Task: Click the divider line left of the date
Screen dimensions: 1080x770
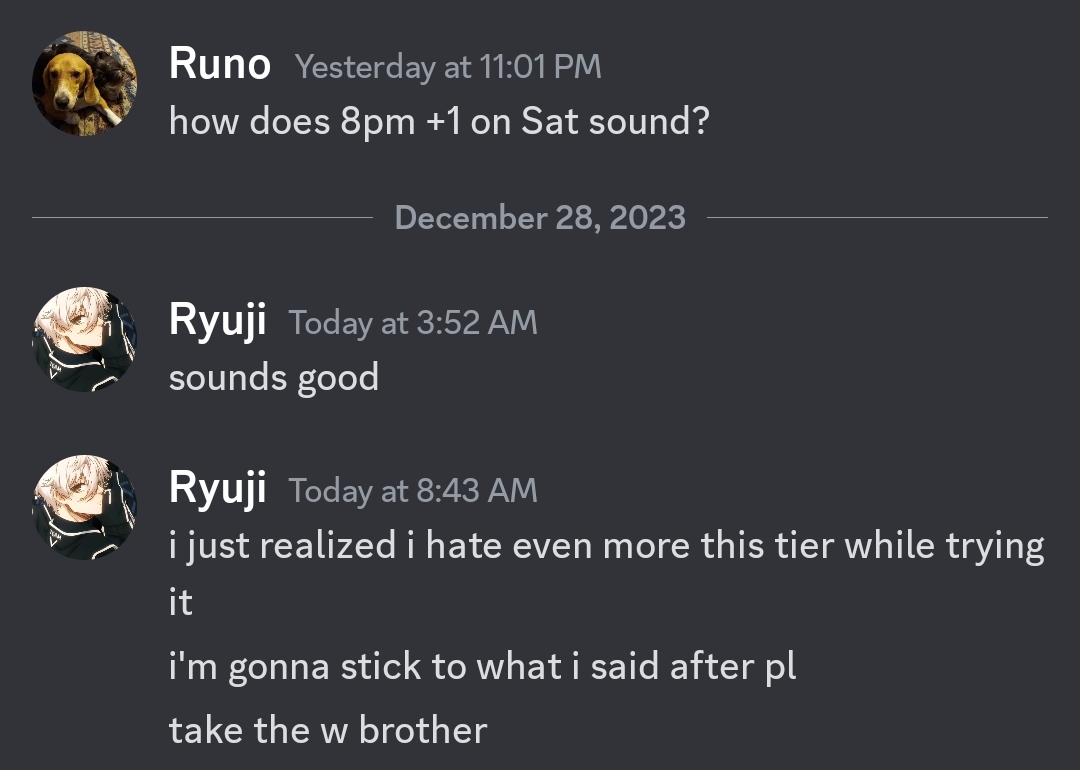Action: point(200,218)
